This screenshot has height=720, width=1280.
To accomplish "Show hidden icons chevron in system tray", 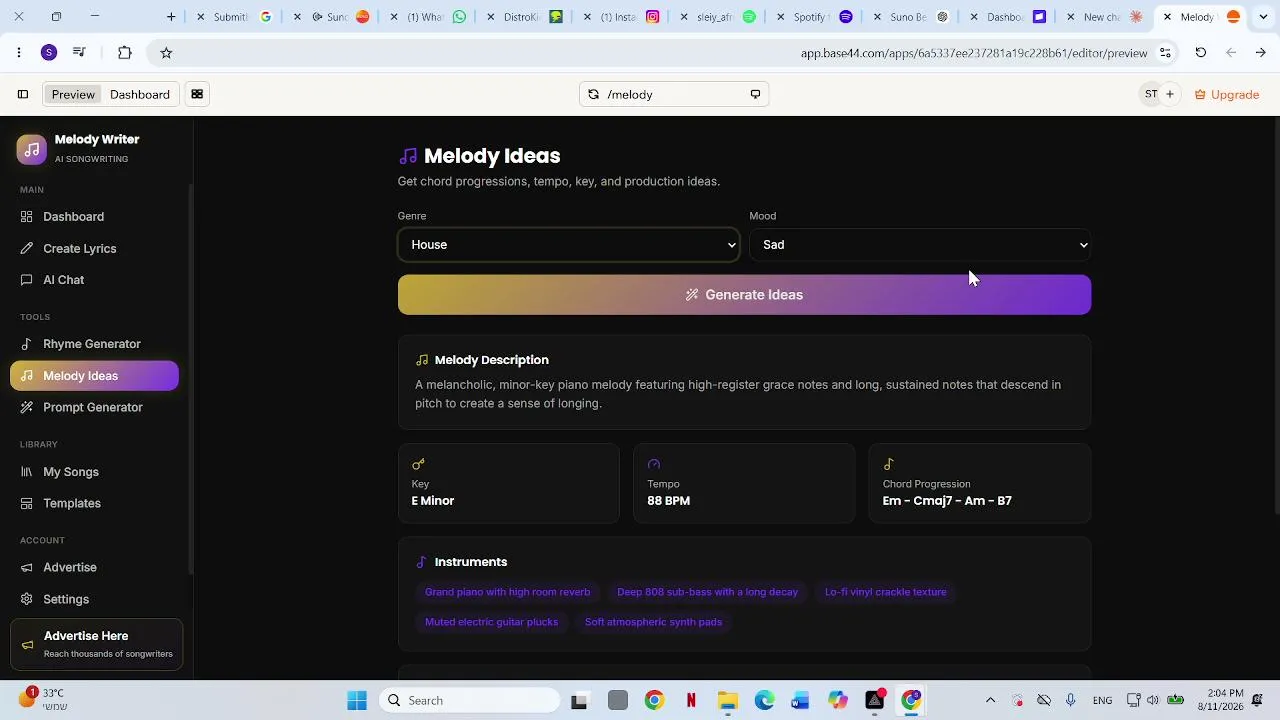I will pyautogui.click(x=991, y=701).
